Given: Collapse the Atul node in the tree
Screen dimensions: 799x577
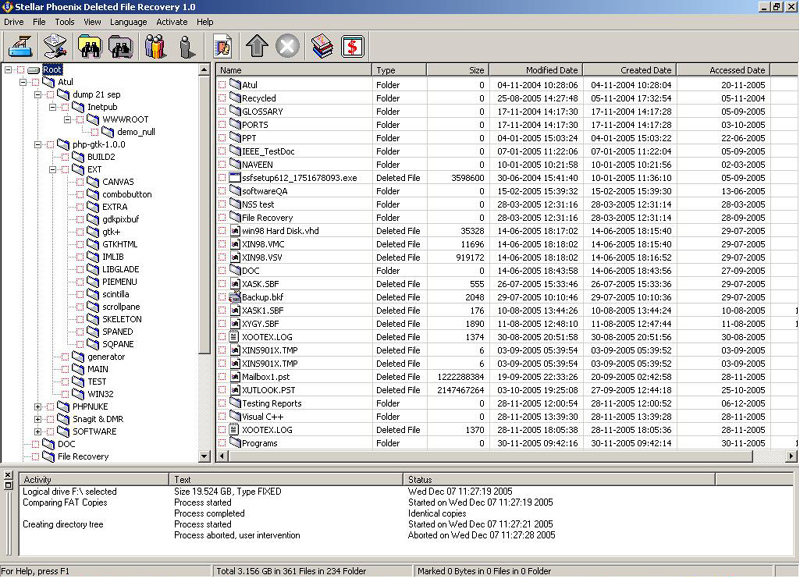Looking at the screenshot, I should pos(22,82).
